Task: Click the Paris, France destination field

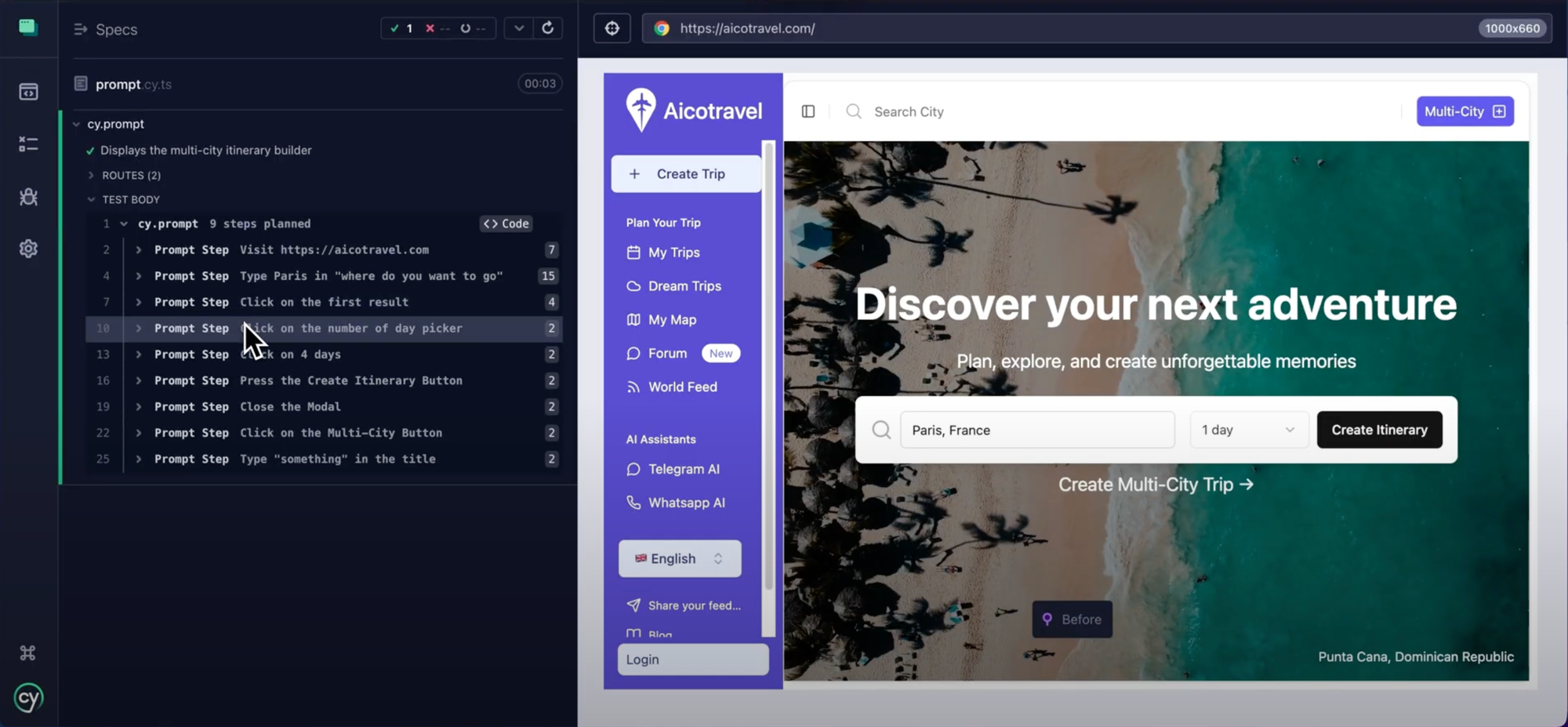Action: pos(1036,430)
